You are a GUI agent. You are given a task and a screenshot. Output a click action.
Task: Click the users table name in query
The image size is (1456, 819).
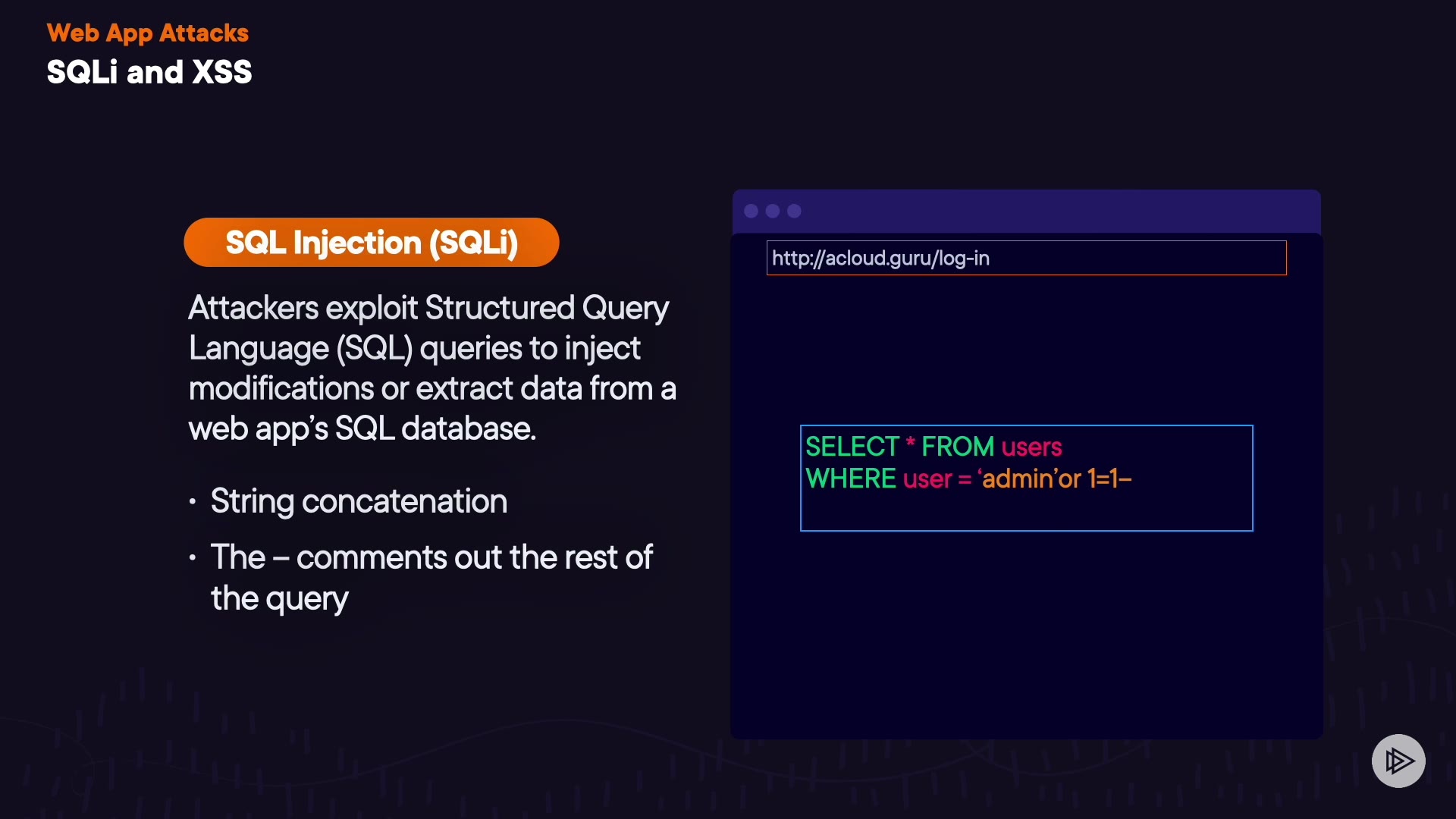pos(1031,447)
